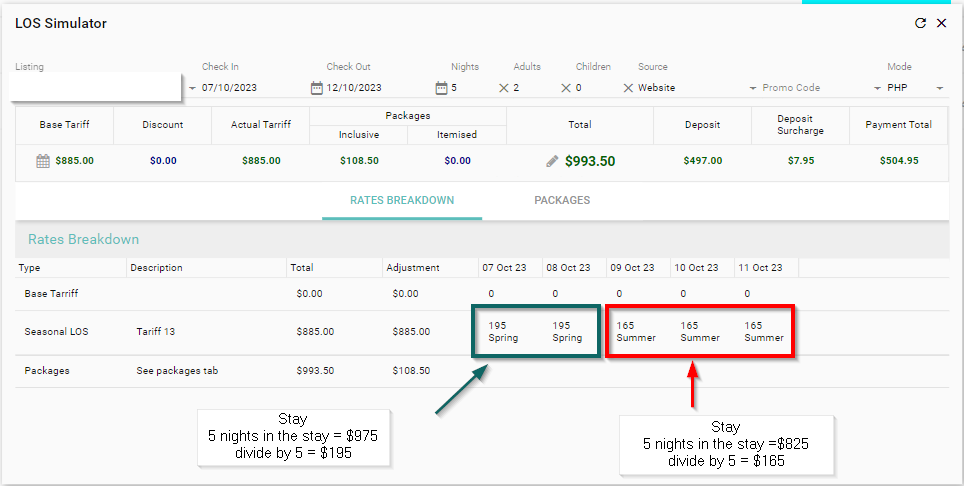Click the calendar icon beside the $885.00 base tariff
This screenshot has width=964, height=486.
(43, 160)
